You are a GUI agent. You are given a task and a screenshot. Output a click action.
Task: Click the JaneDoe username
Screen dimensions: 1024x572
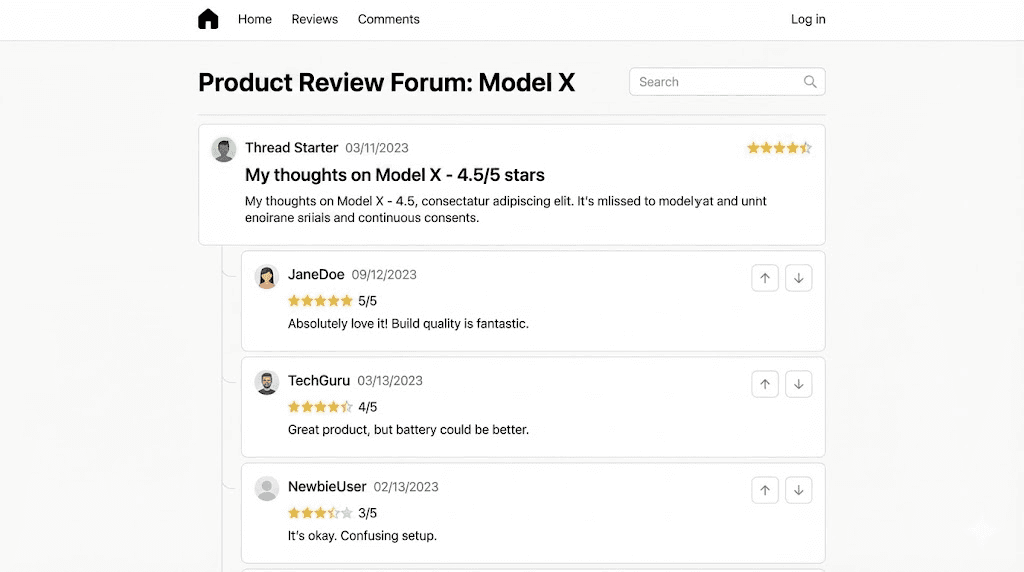click(316, 274)
